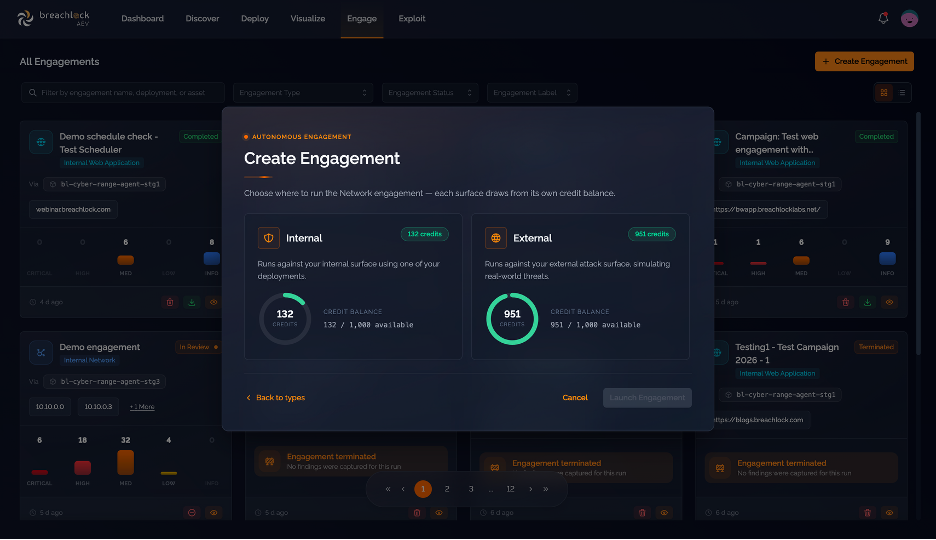Click the shield icon beside Internal

pos(269,237)
